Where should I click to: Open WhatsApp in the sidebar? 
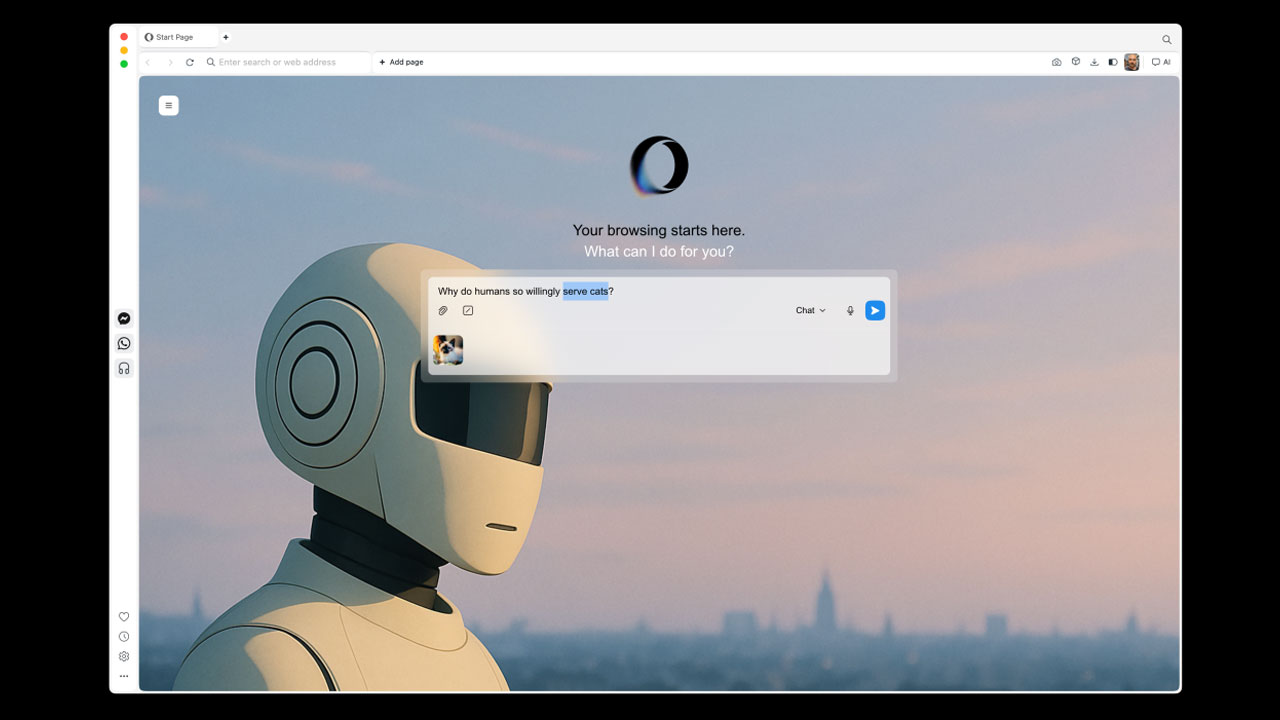pos(124,343)
